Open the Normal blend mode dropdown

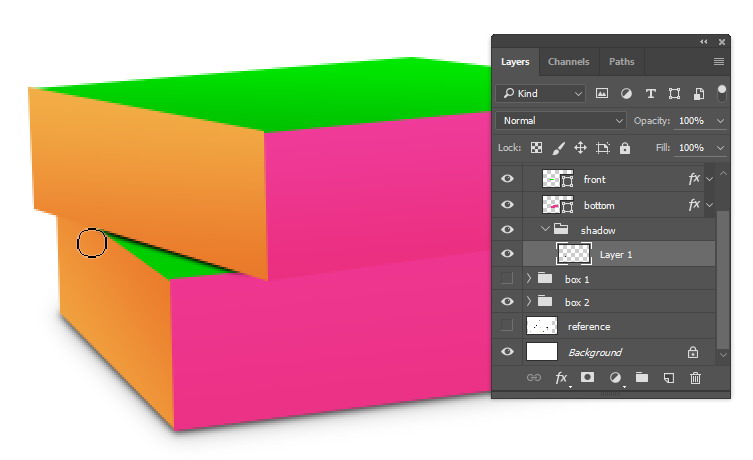tap(561, 121)
